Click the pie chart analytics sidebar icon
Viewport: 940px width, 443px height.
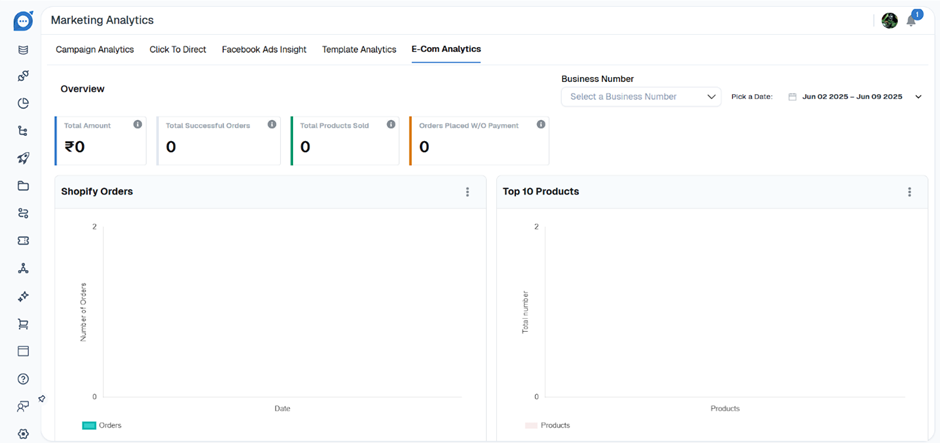click(x=23, y=103)
